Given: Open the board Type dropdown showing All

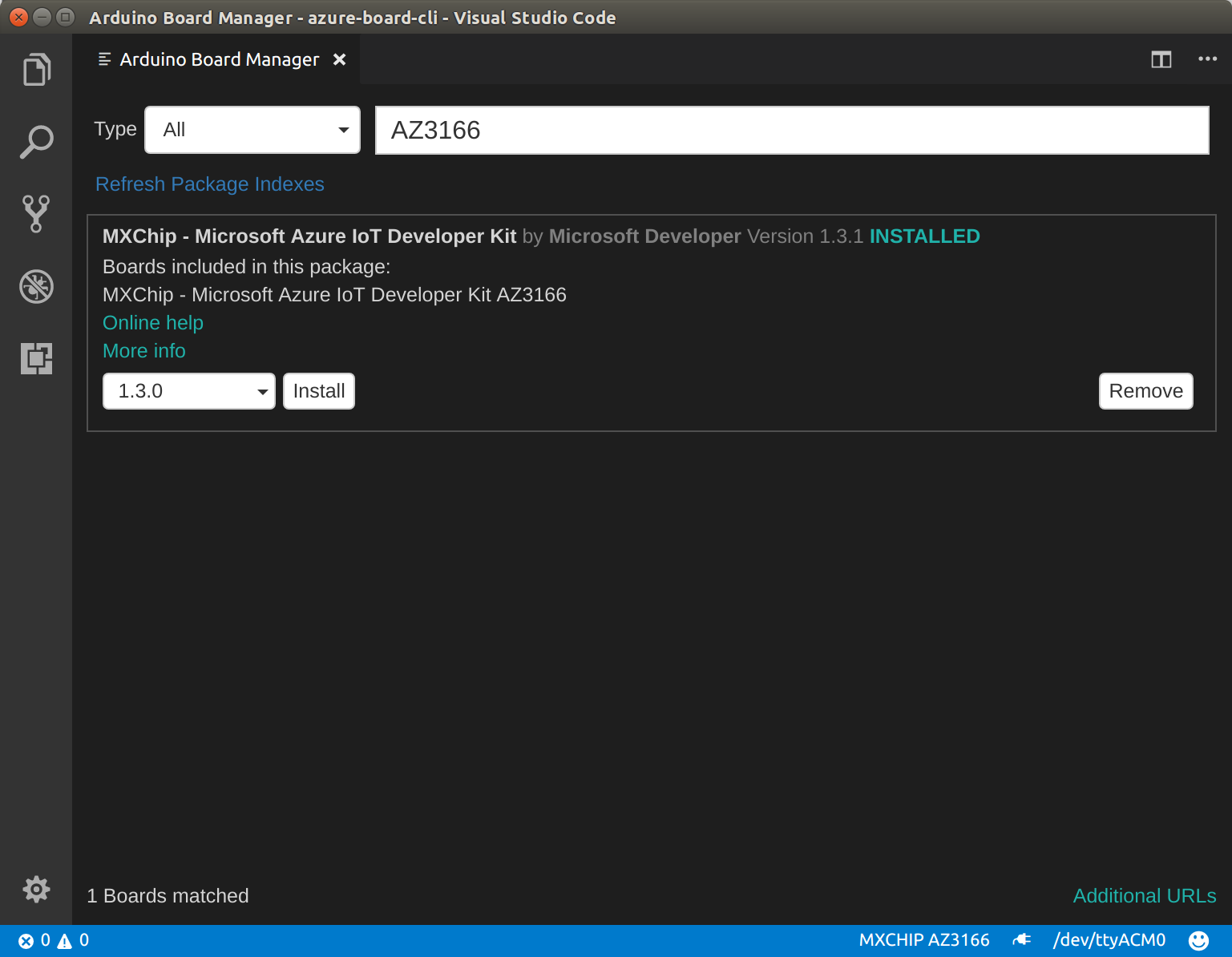Looking at the screenshot, I should point(252,130).
